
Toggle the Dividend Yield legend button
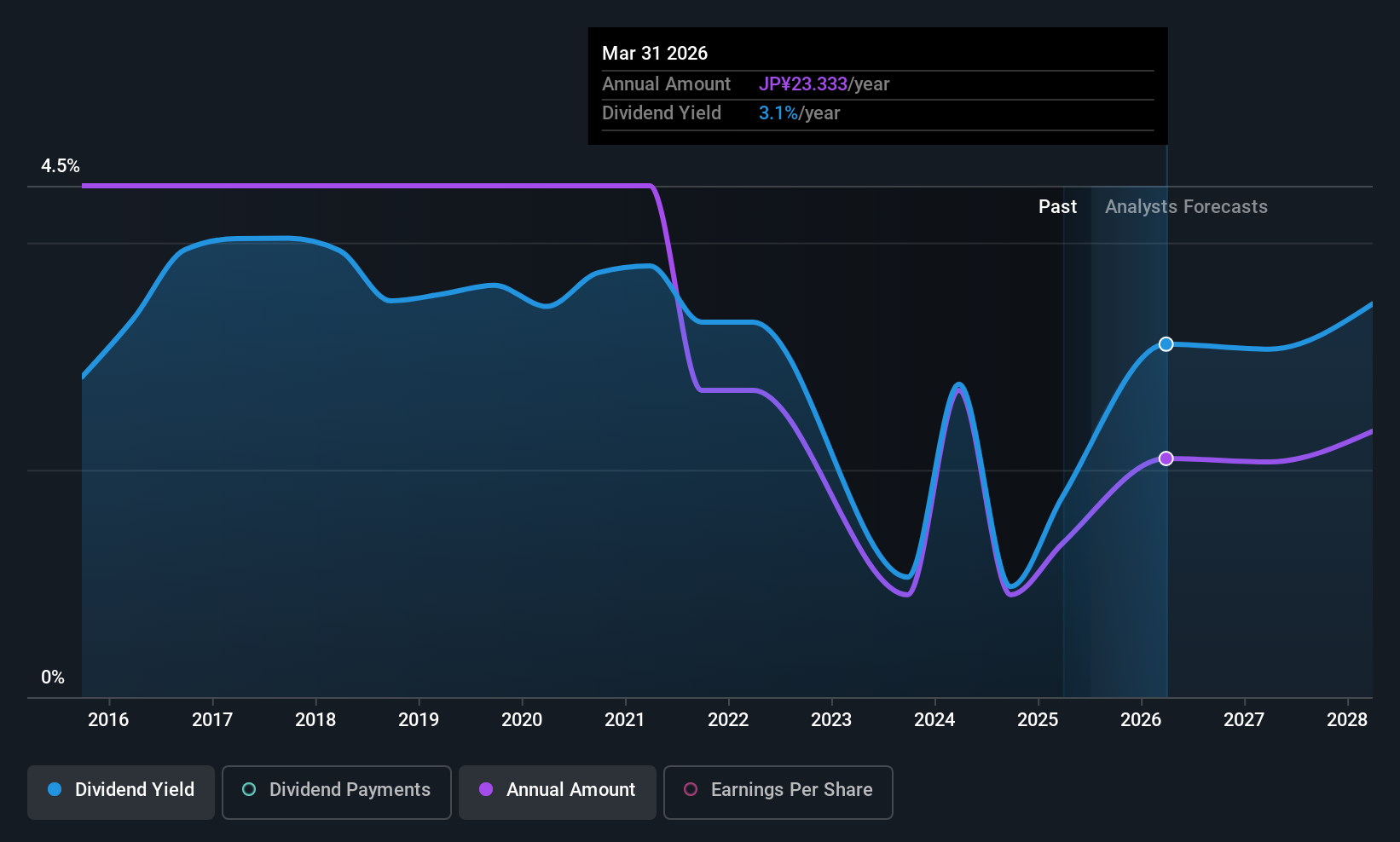[x=121, y=793]
